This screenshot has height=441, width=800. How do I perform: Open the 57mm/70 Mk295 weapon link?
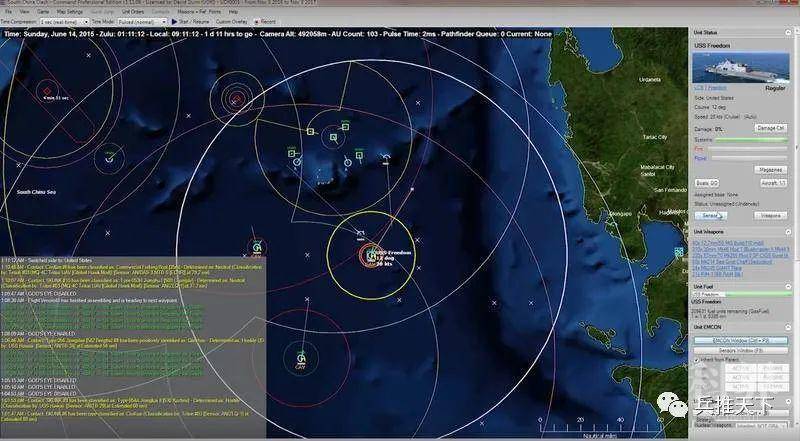[740, 255]
